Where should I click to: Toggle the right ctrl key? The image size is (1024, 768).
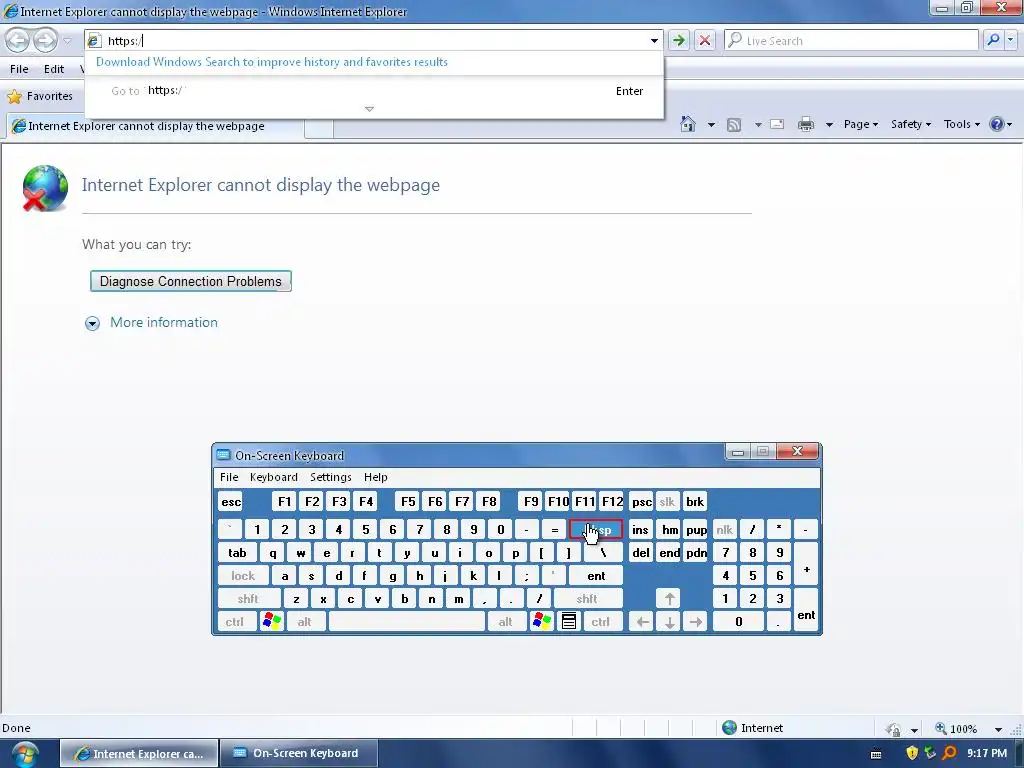601,622
